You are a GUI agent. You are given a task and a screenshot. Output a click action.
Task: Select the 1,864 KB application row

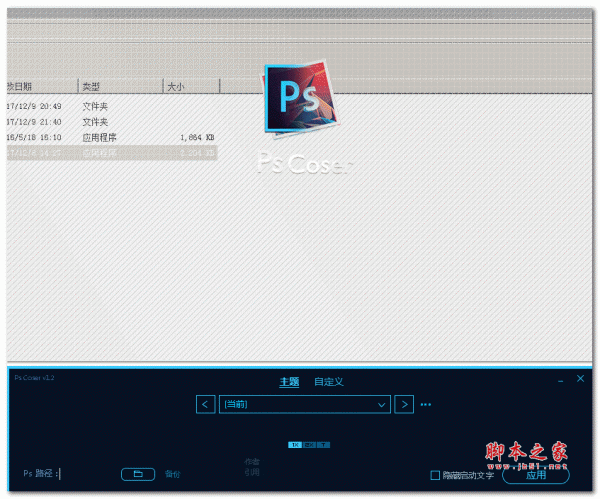(112, 137)
